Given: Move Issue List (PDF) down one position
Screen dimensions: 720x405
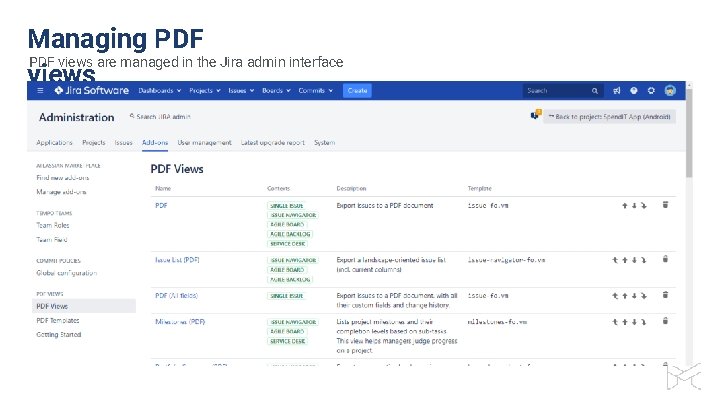Looking at the screenshot, I should point(634,260).
